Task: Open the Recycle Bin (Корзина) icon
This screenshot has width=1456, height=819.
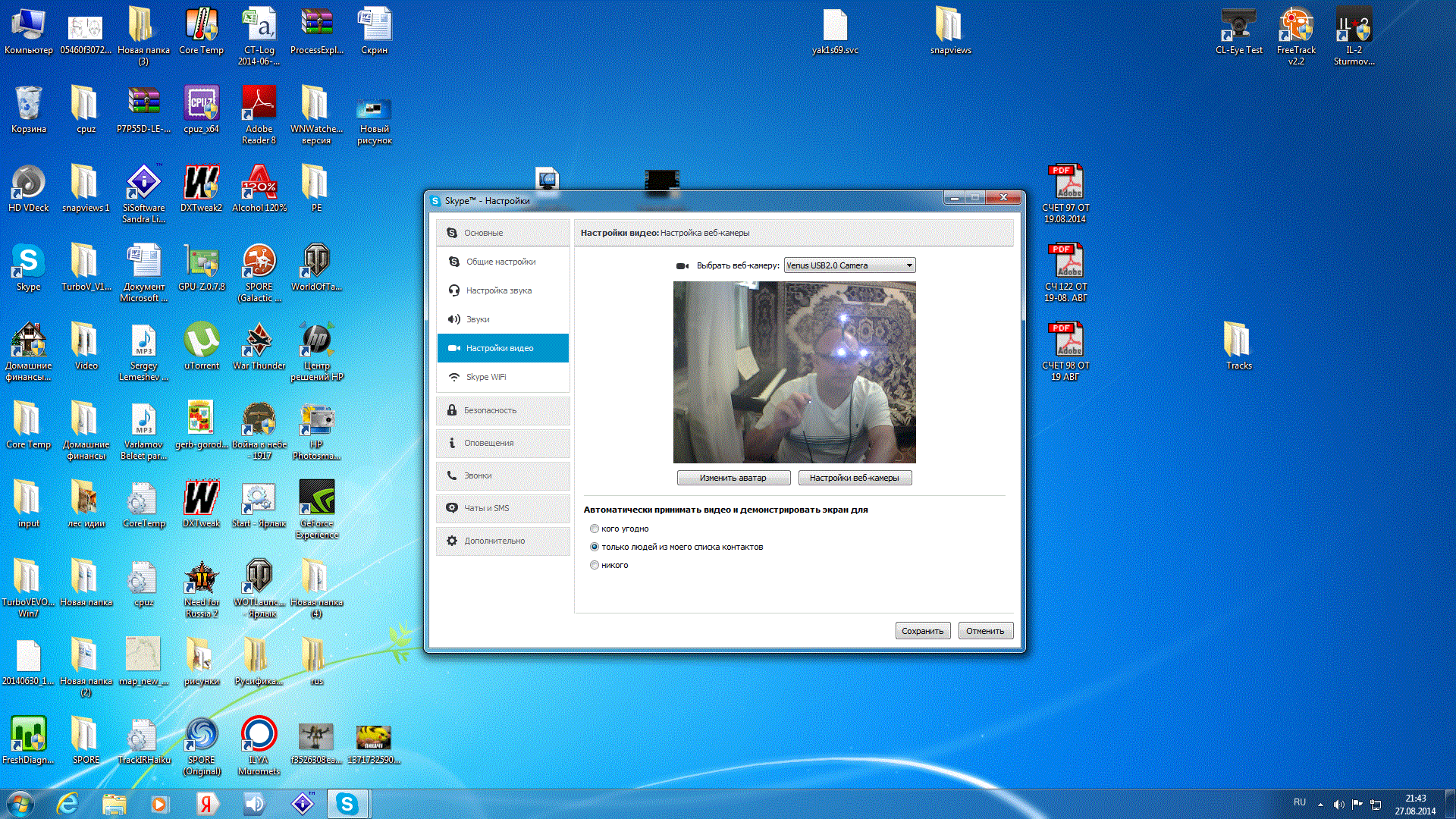Action: pos(28,110)
